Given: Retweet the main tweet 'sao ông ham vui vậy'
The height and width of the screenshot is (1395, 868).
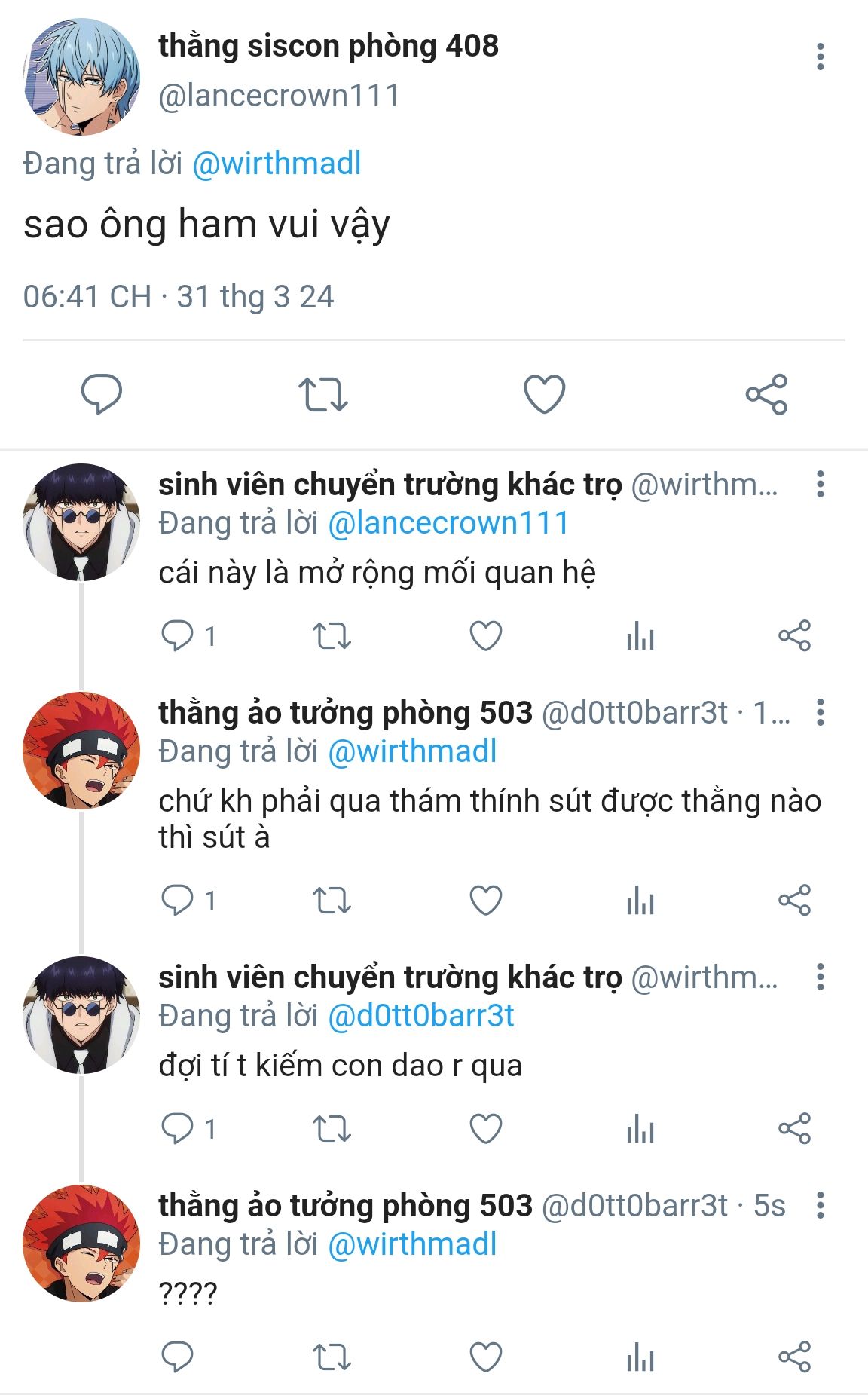Looking at the screenshot, I should (322, 394).
